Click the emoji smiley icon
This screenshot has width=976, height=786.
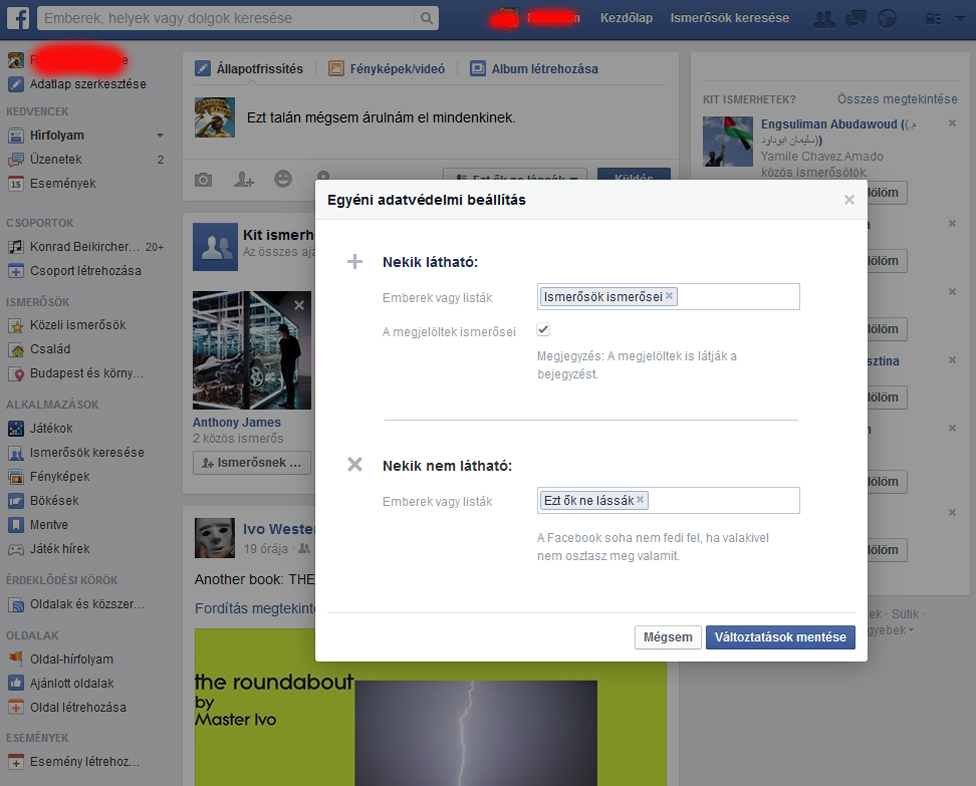click(283, 179)
